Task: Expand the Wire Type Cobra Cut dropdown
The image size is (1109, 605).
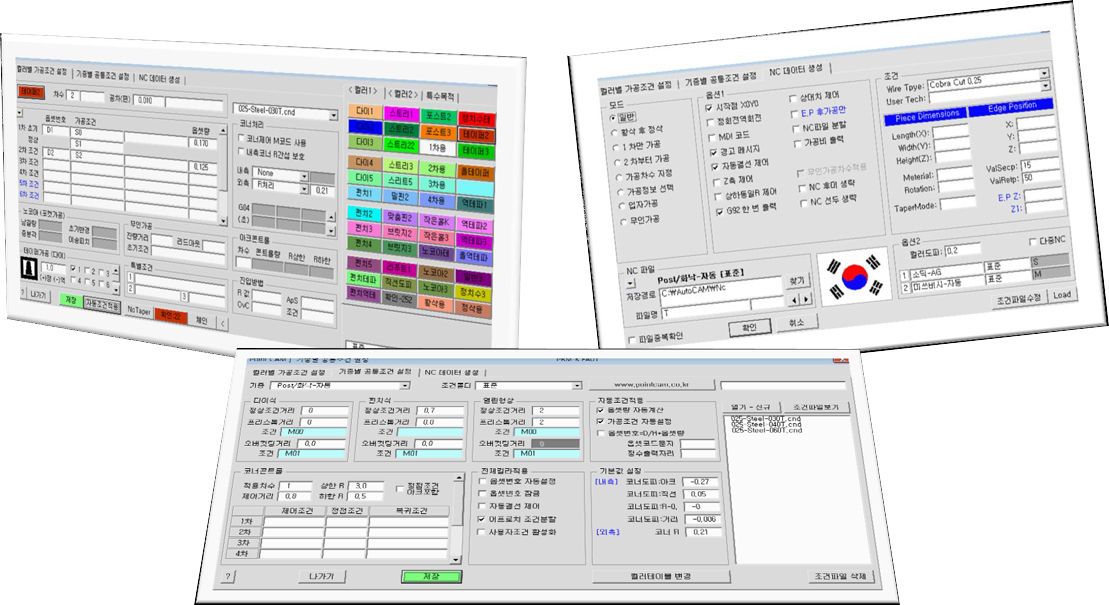Action: click(1044, 73)
